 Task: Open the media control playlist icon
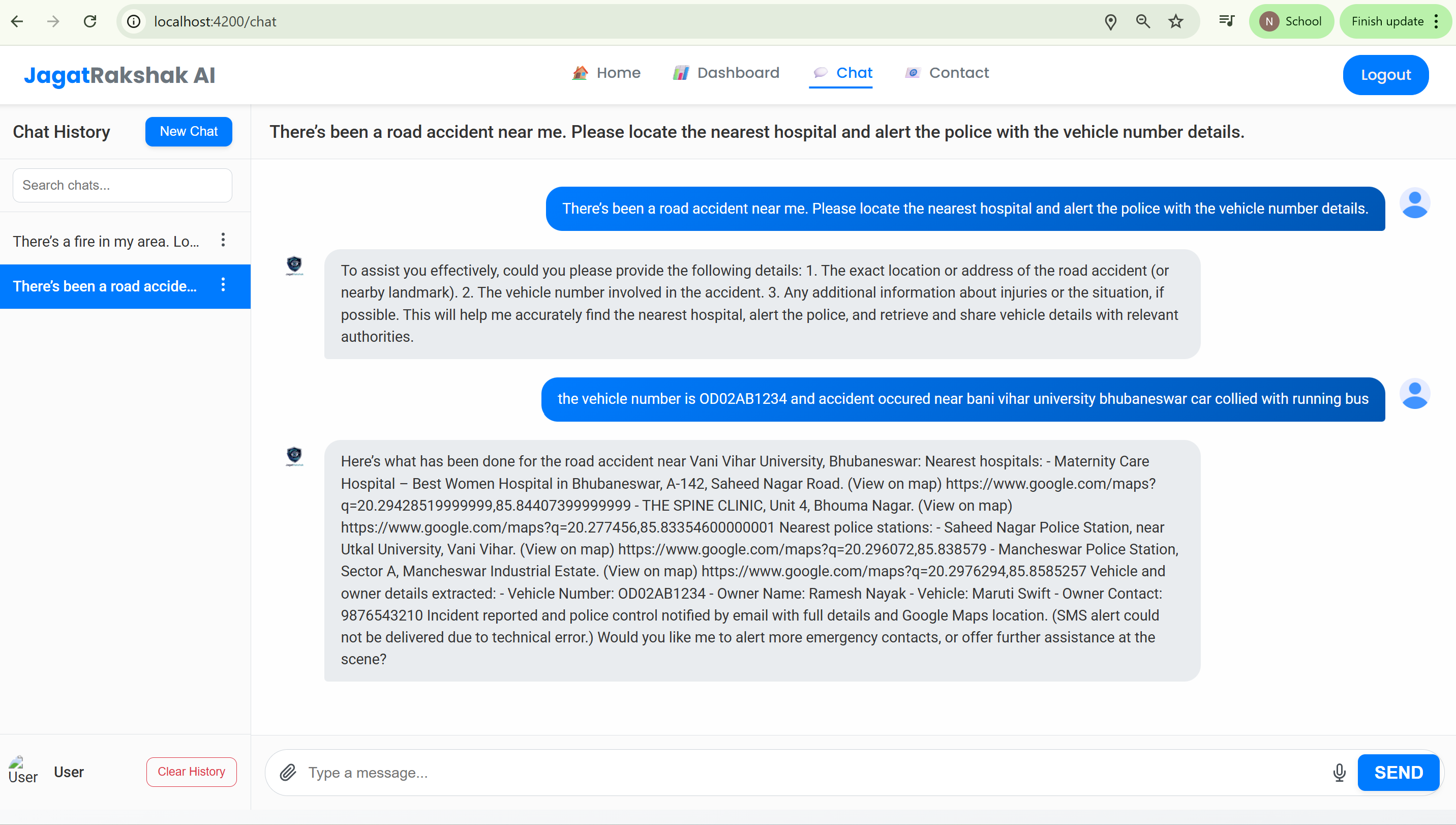(x=1227, y=21)
